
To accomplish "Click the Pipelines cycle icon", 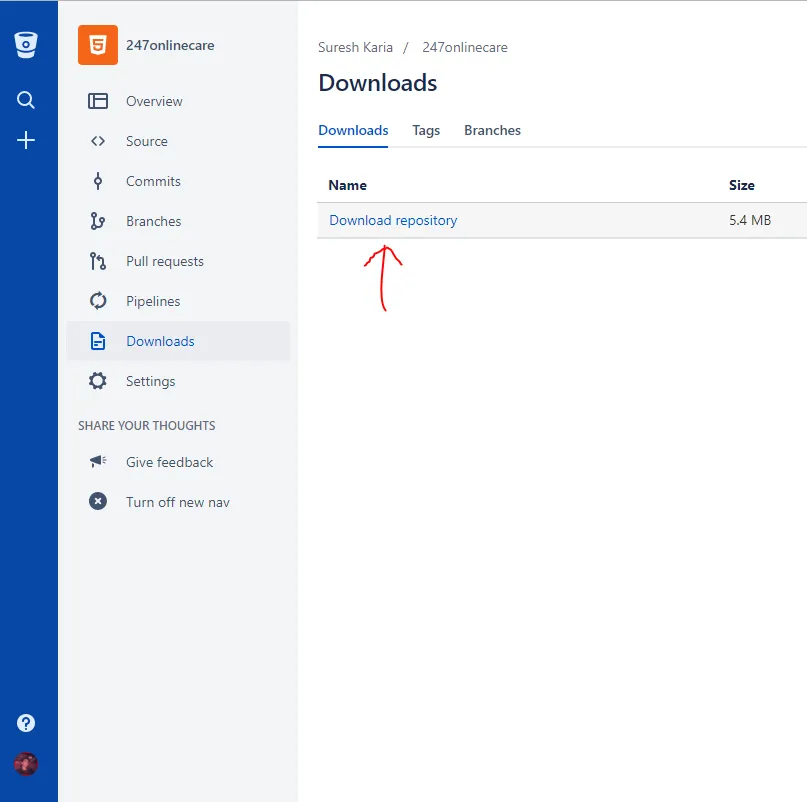I will tap(98, 301).
